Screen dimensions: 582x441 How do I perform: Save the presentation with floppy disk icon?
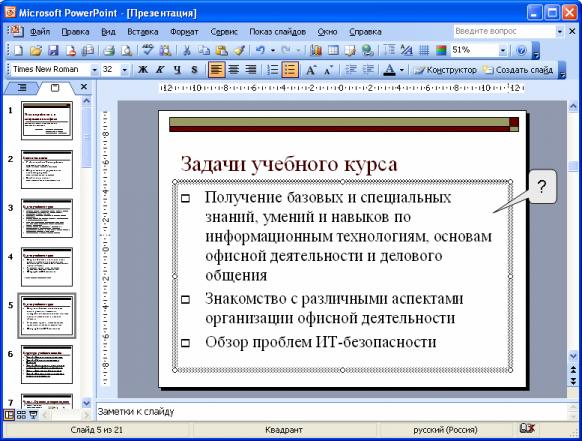point(53,50)
